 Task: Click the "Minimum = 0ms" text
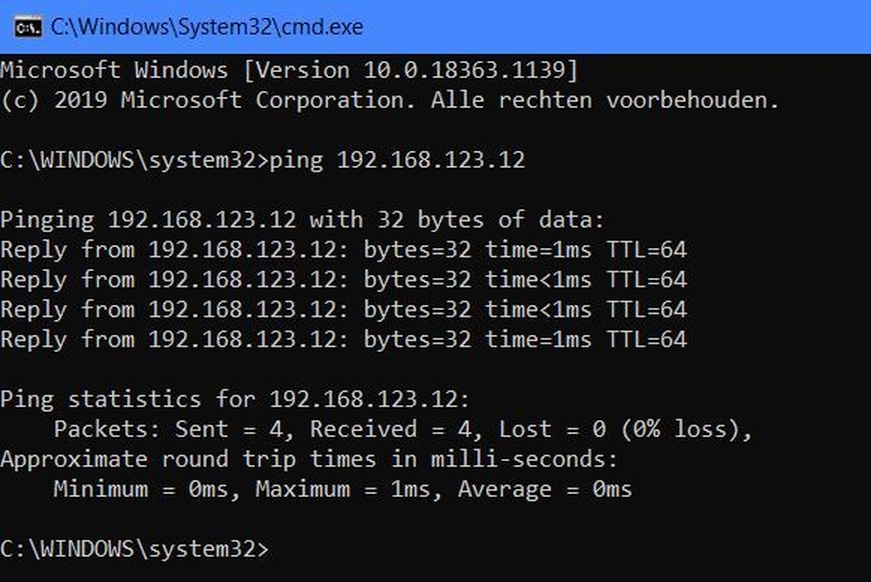[147, 490]
